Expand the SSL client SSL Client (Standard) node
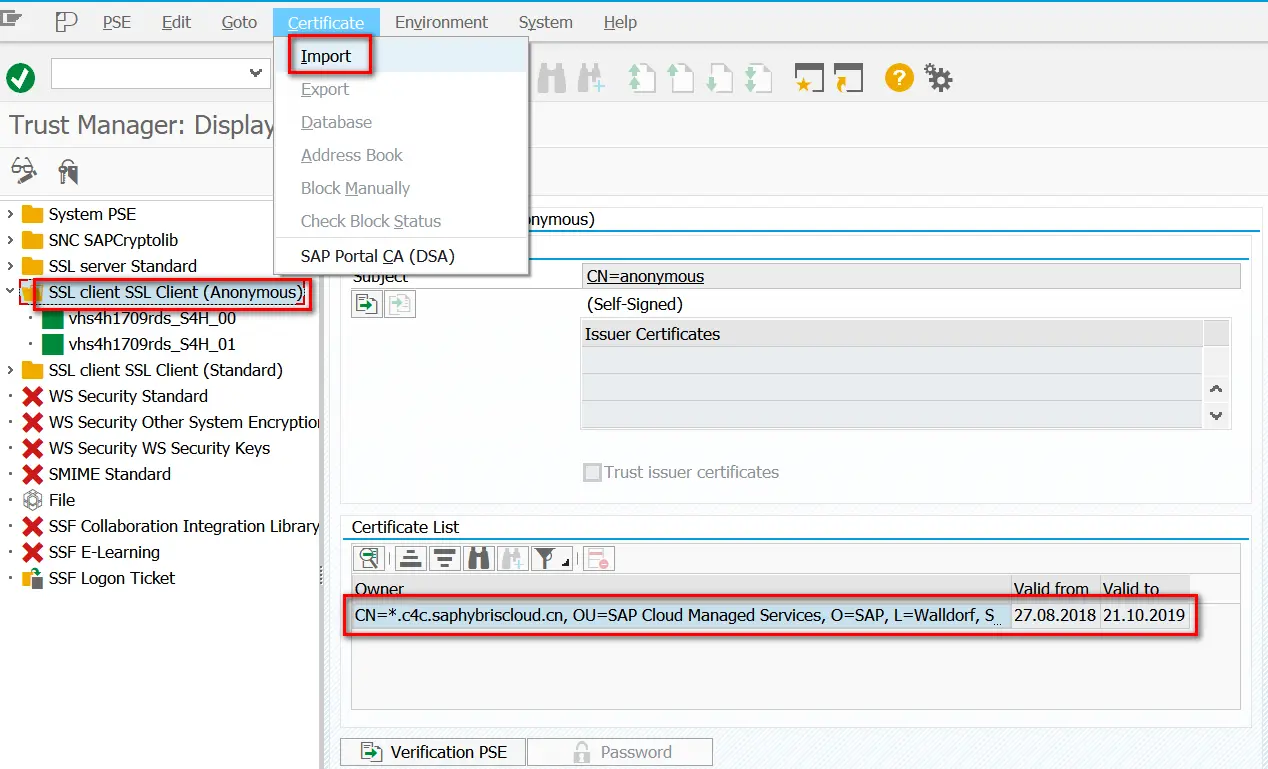 click(x=10, y=370)
